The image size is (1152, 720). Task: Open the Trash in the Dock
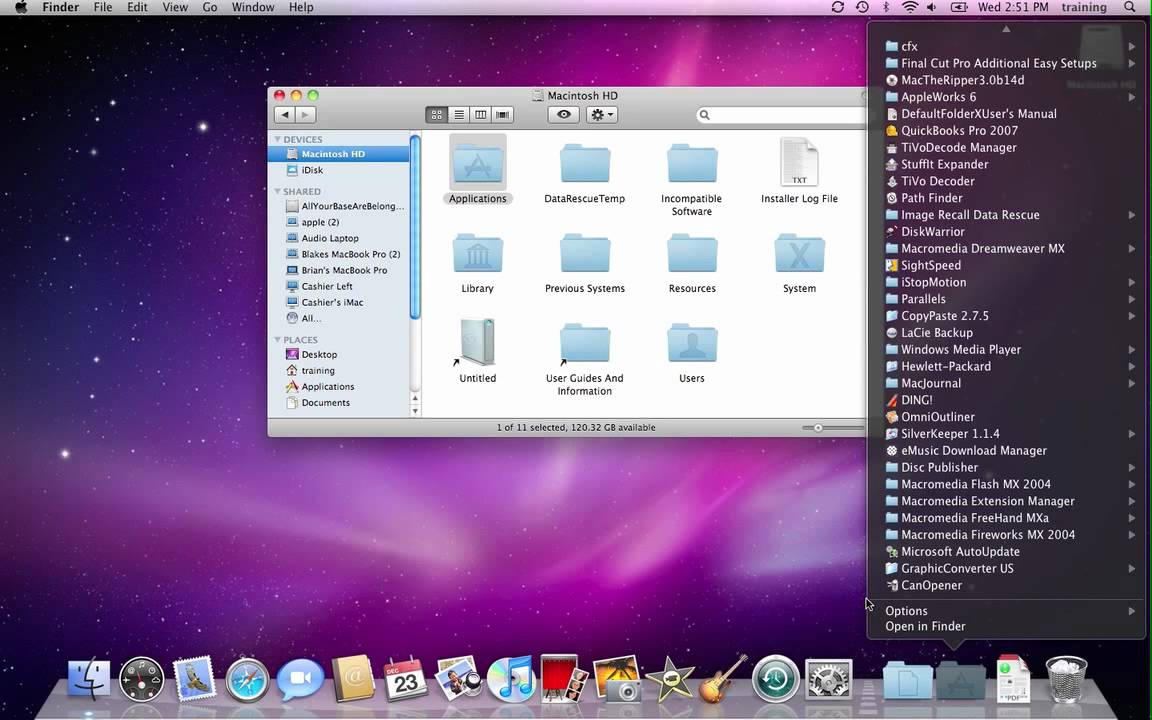[1065, 680]
